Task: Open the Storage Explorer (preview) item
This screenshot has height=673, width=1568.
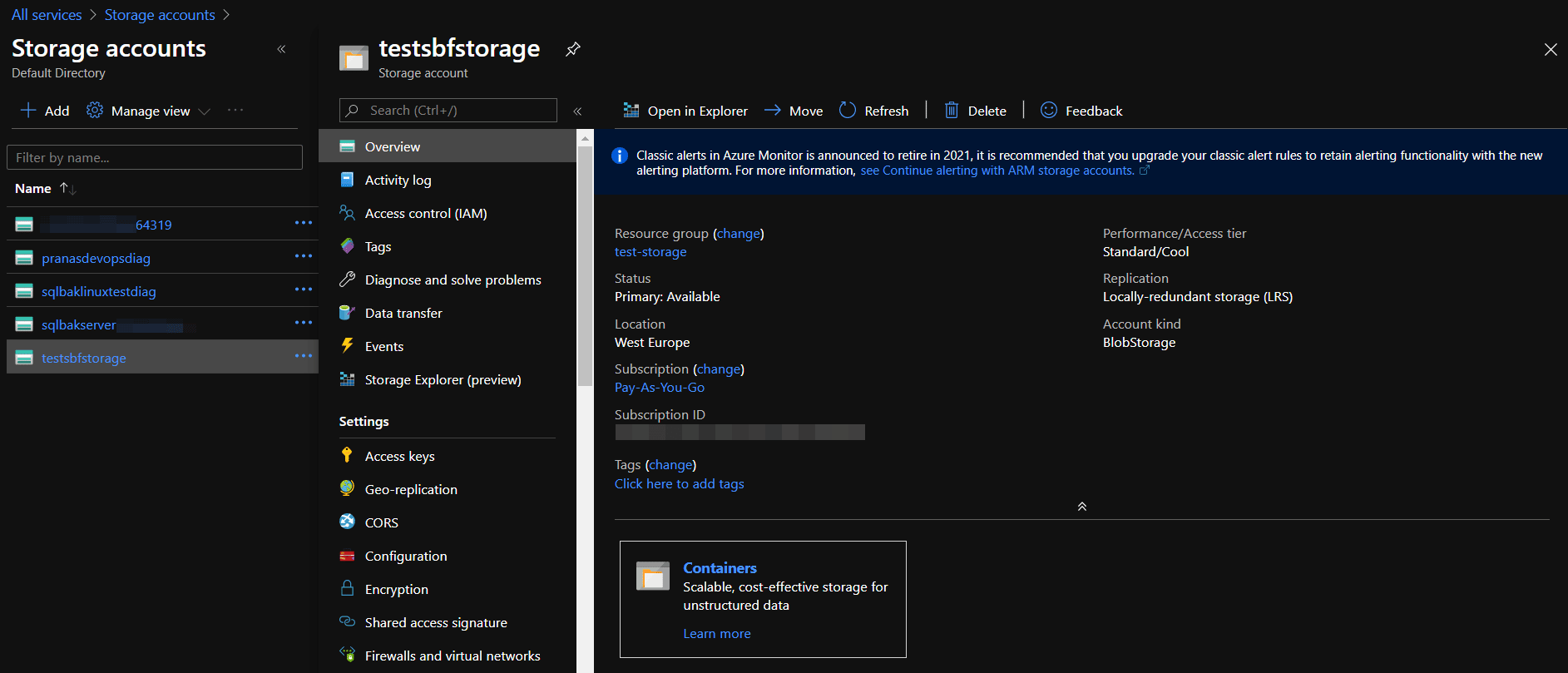Action: pyautogui.click(x=448, y=379)
